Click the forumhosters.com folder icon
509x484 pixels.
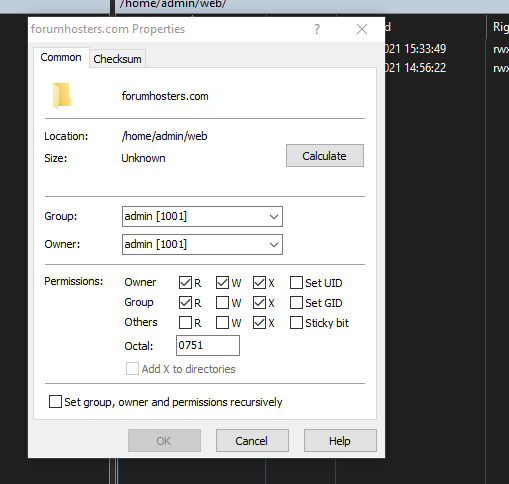coord(62,96)
